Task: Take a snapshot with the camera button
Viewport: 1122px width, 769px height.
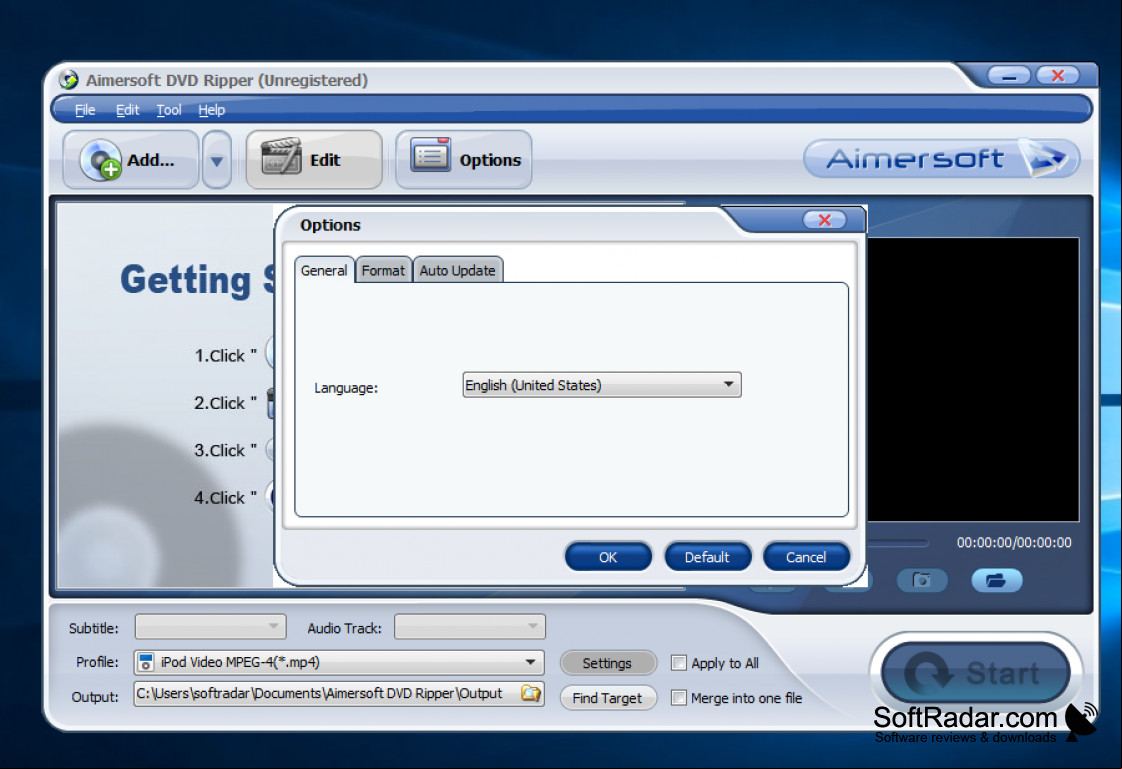Action: 922,580
